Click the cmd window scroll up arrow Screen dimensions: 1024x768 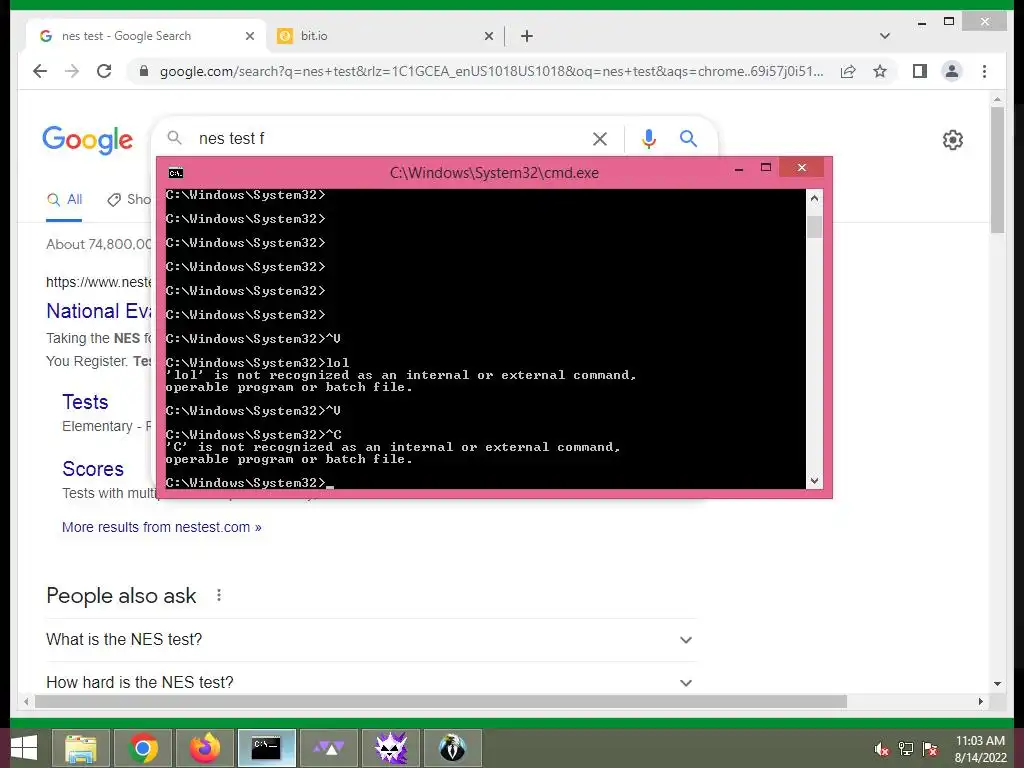coord(814,198)
